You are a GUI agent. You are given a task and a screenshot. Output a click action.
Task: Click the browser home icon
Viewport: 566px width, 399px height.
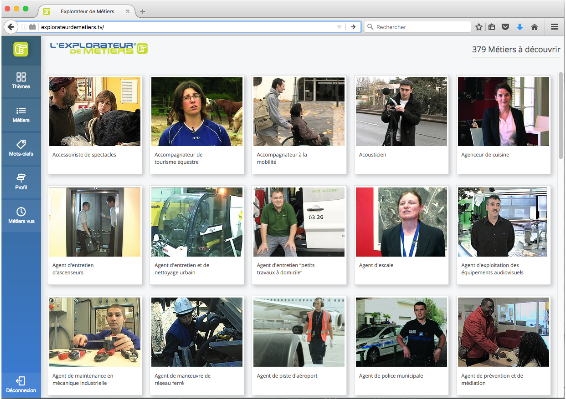pyautogui.click(x=535, y=27)
